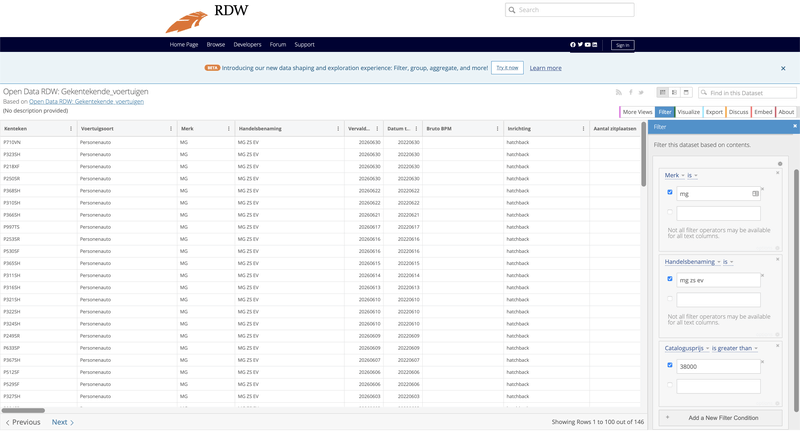Open Developers in the nav bar

coord(247,45)
